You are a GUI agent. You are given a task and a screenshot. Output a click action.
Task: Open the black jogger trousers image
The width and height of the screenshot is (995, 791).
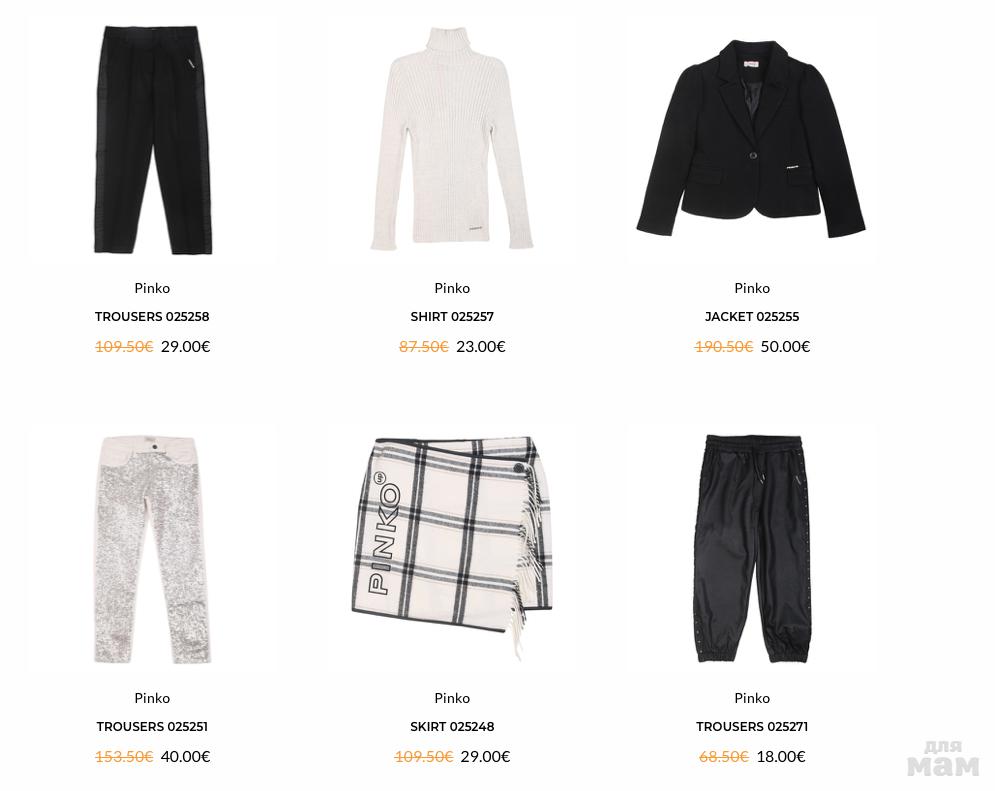tap(752, 549)
